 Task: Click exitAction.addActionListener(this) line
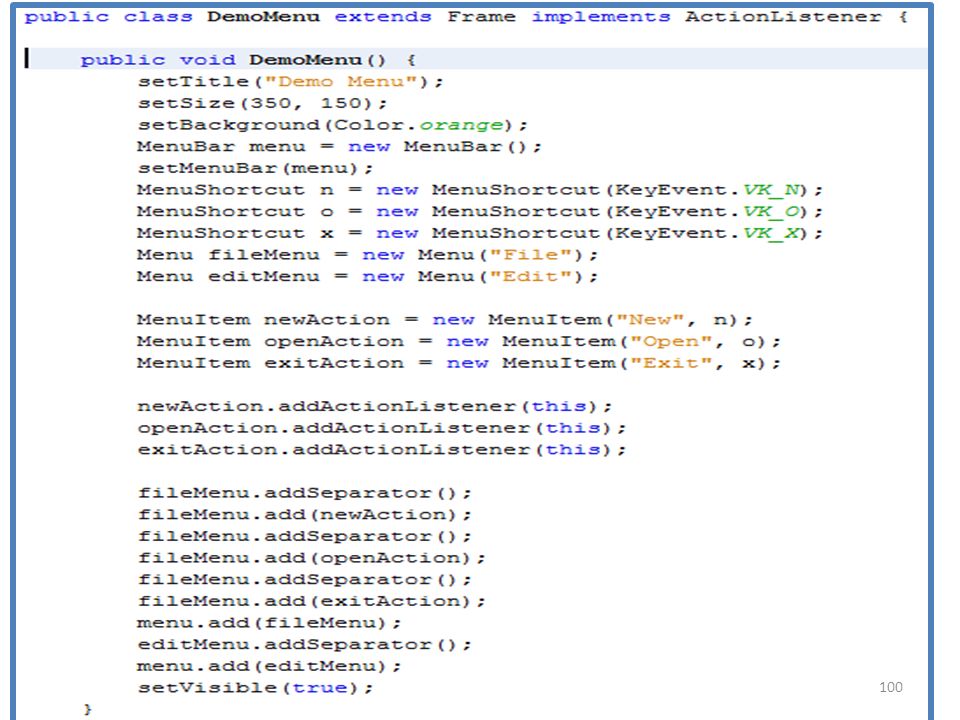[x=382, y=450]
